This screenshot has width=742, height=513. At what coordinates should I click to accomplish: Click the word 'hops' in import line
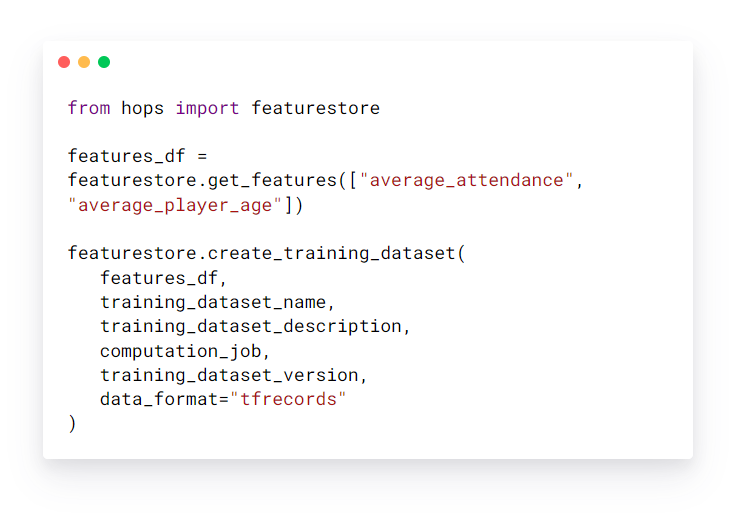[143, 108]
